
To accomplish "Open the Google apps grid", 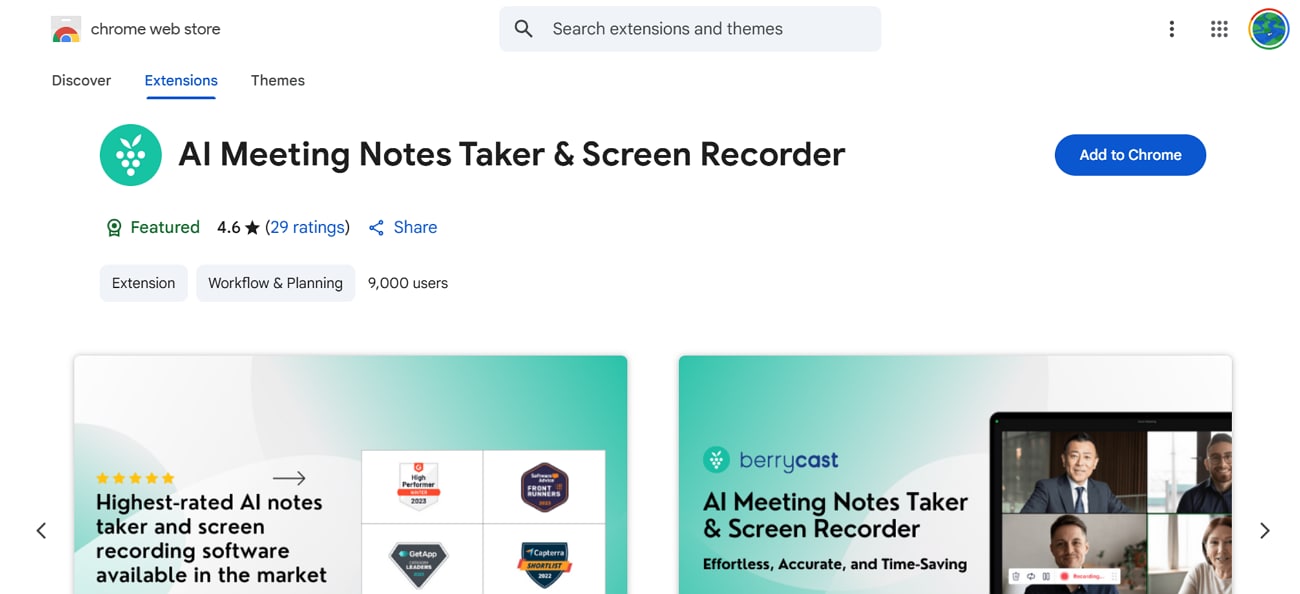I will tap(1218, 29).
